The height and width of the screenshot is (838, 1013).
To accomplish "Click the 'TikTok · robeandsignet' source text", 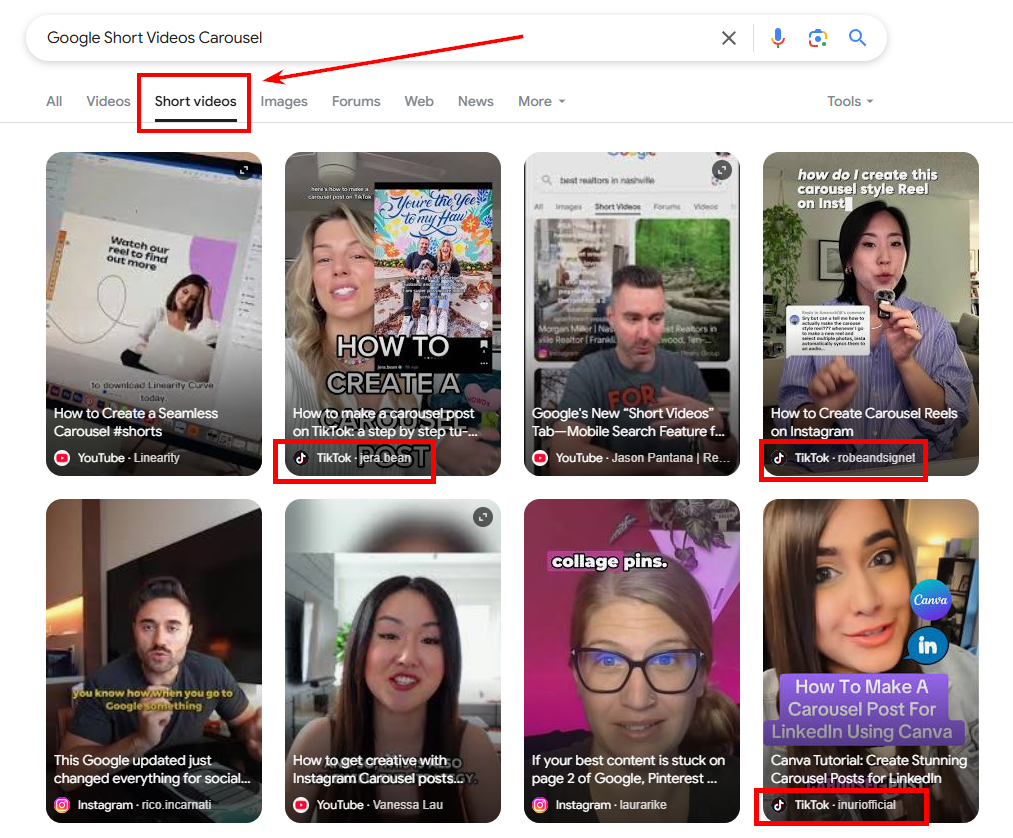I will click(x=855, y=458).
